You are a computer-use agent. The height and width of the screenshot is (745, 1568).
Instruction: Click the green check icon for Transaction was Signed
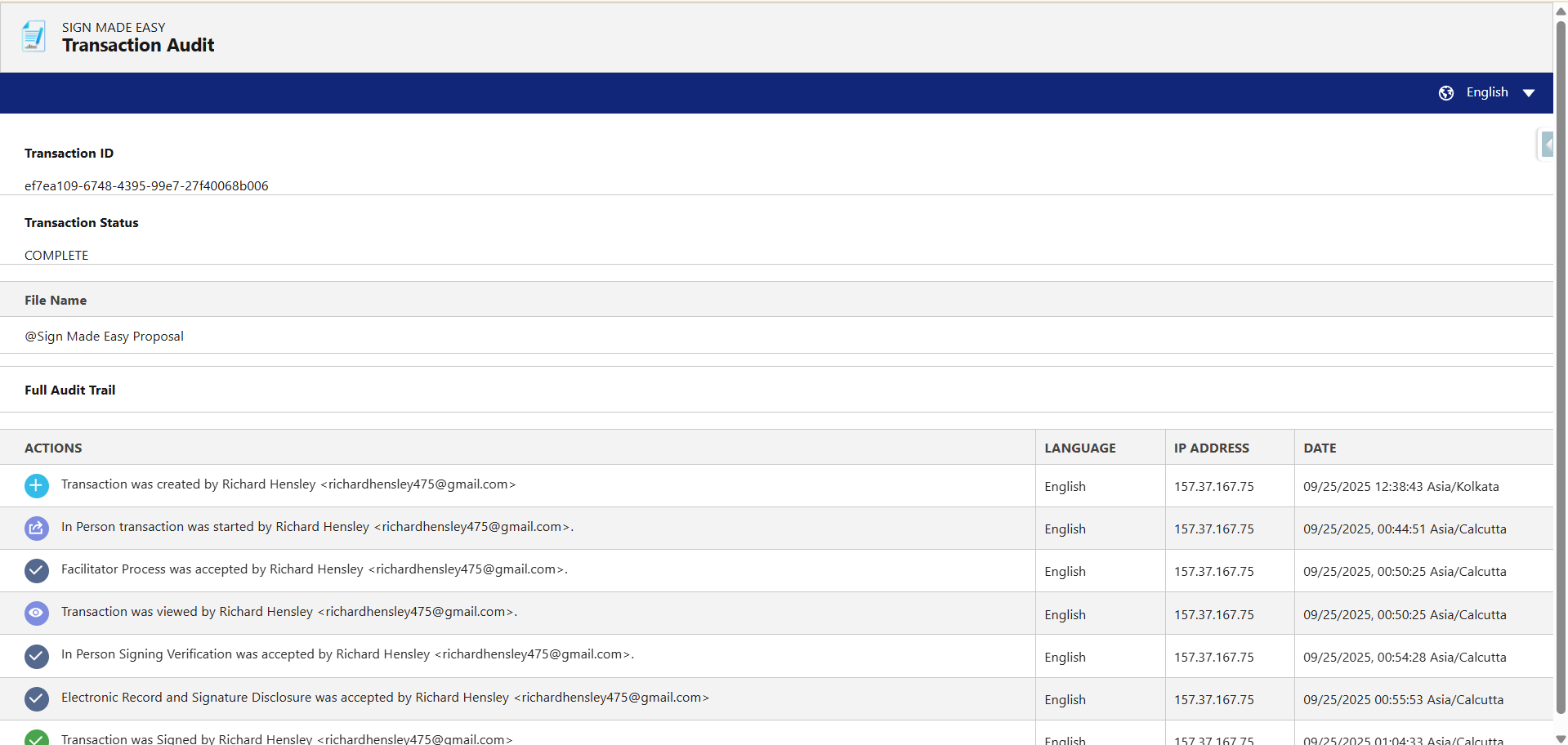pyautogui.click(x=37, y=738)
